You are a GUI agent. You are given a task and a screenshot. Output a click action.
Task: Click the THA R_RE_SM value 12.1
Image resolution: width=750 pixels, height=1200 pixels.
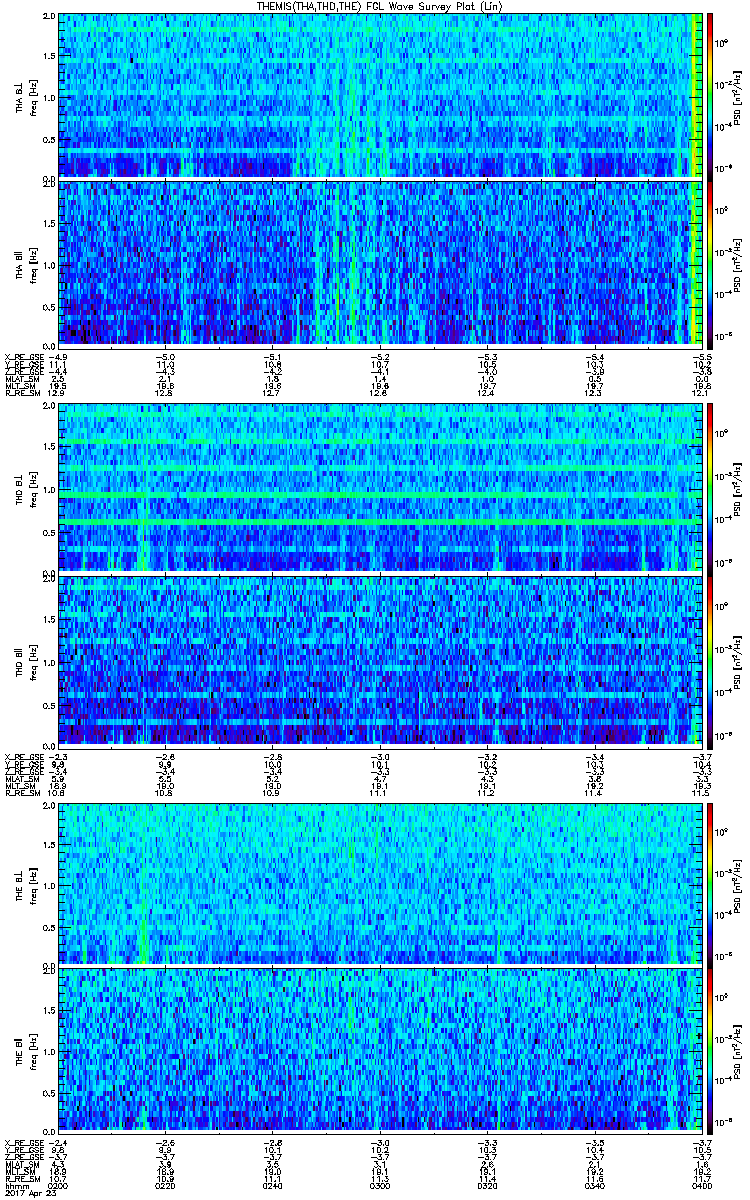tap(700, 393)
